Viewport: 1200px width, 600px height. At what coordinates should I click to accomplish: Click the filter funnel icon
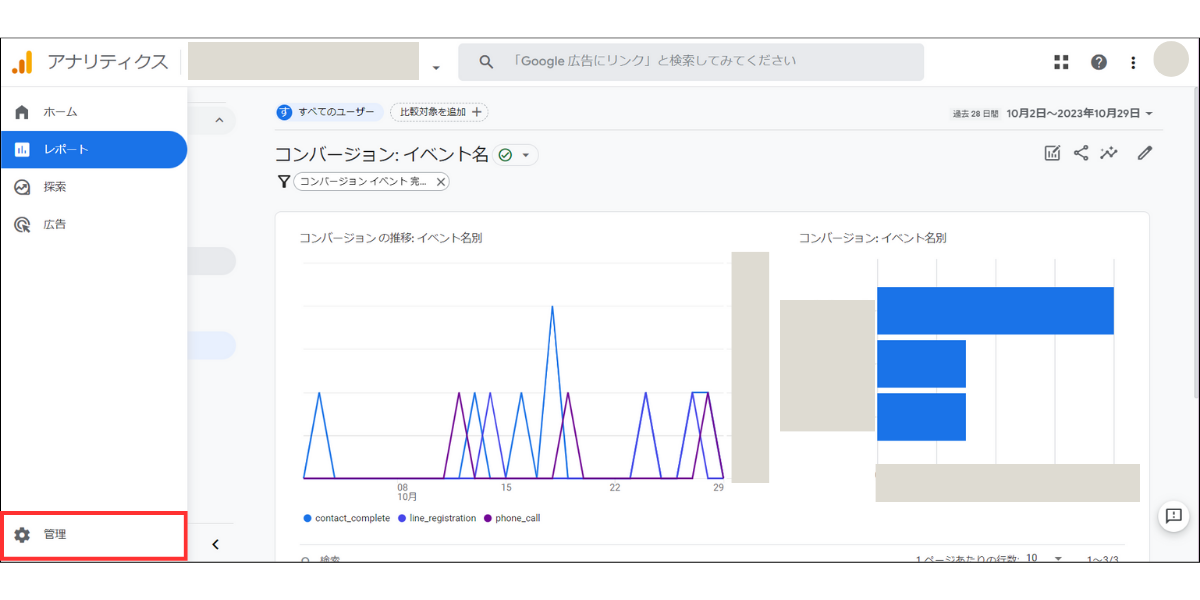pyautogui.click(x=283, y=182)
